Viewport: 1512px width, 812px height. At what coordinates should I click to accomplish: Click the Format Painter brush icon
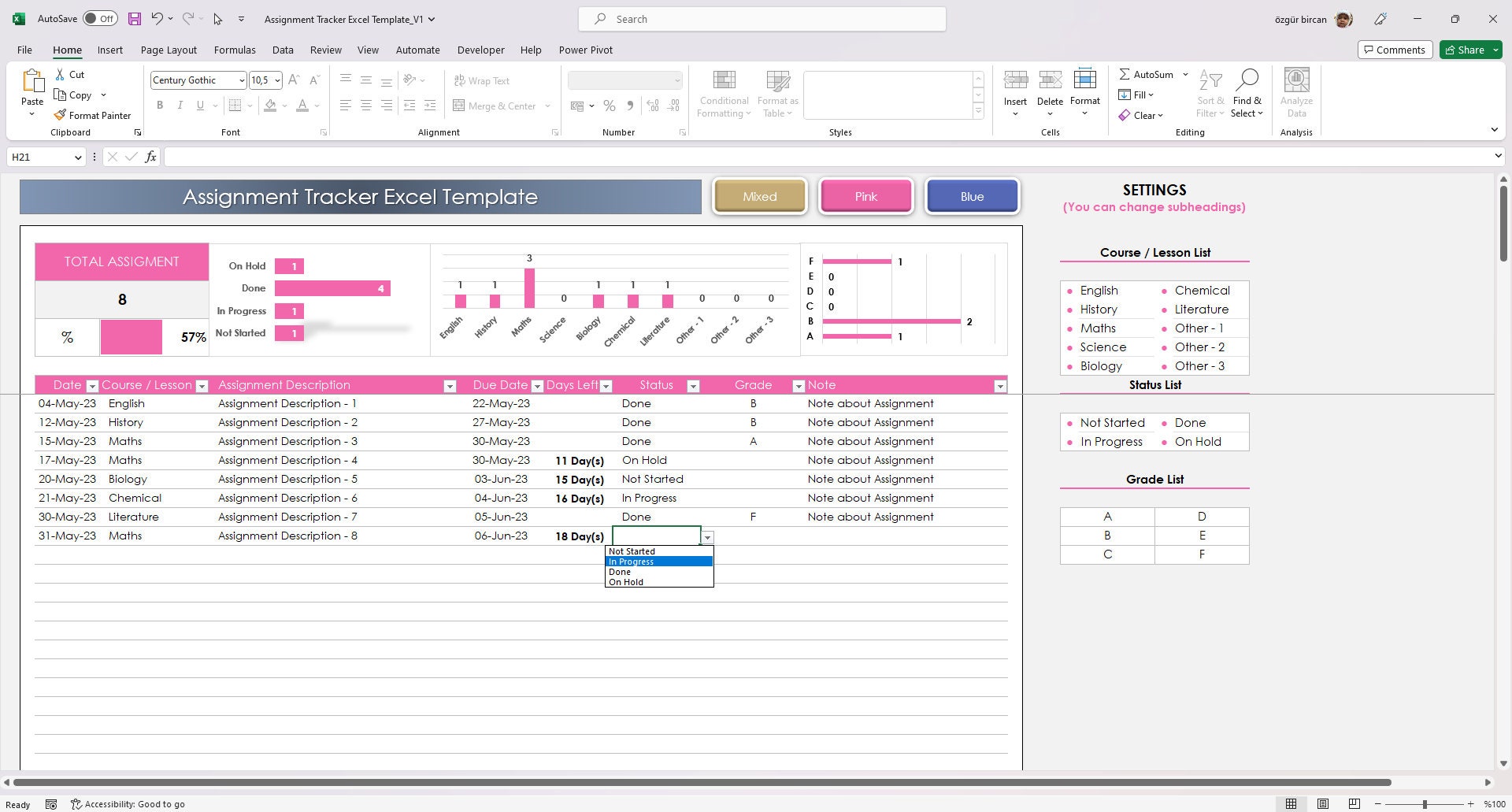click(60, 115)
